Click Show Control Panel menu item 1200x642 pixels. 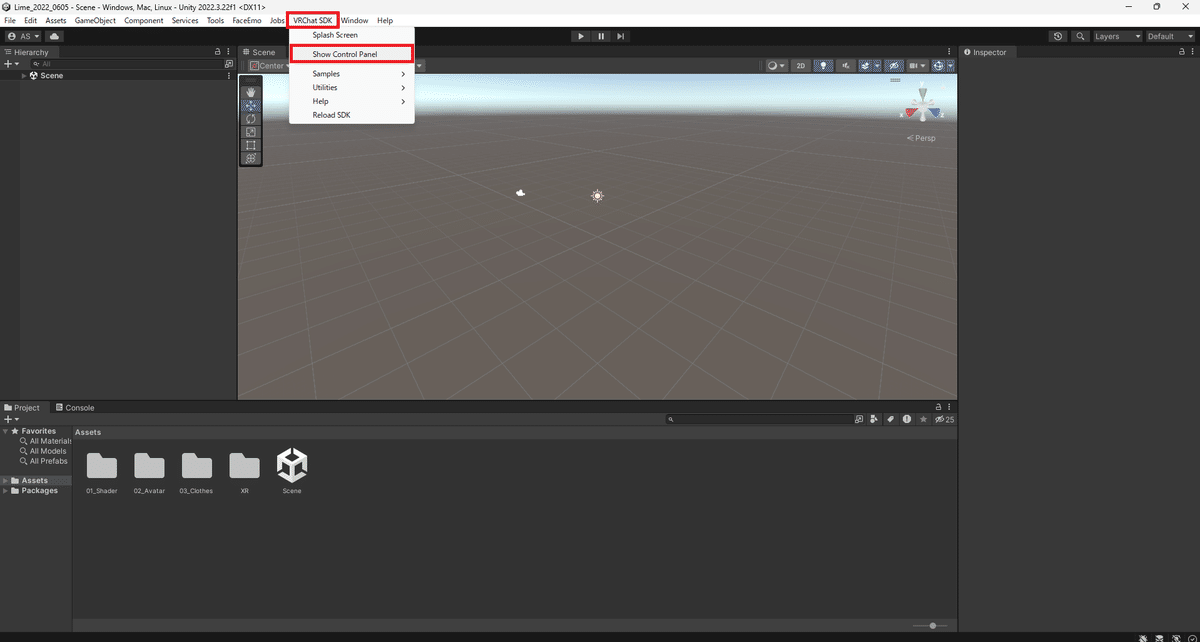tap(352, 54)
